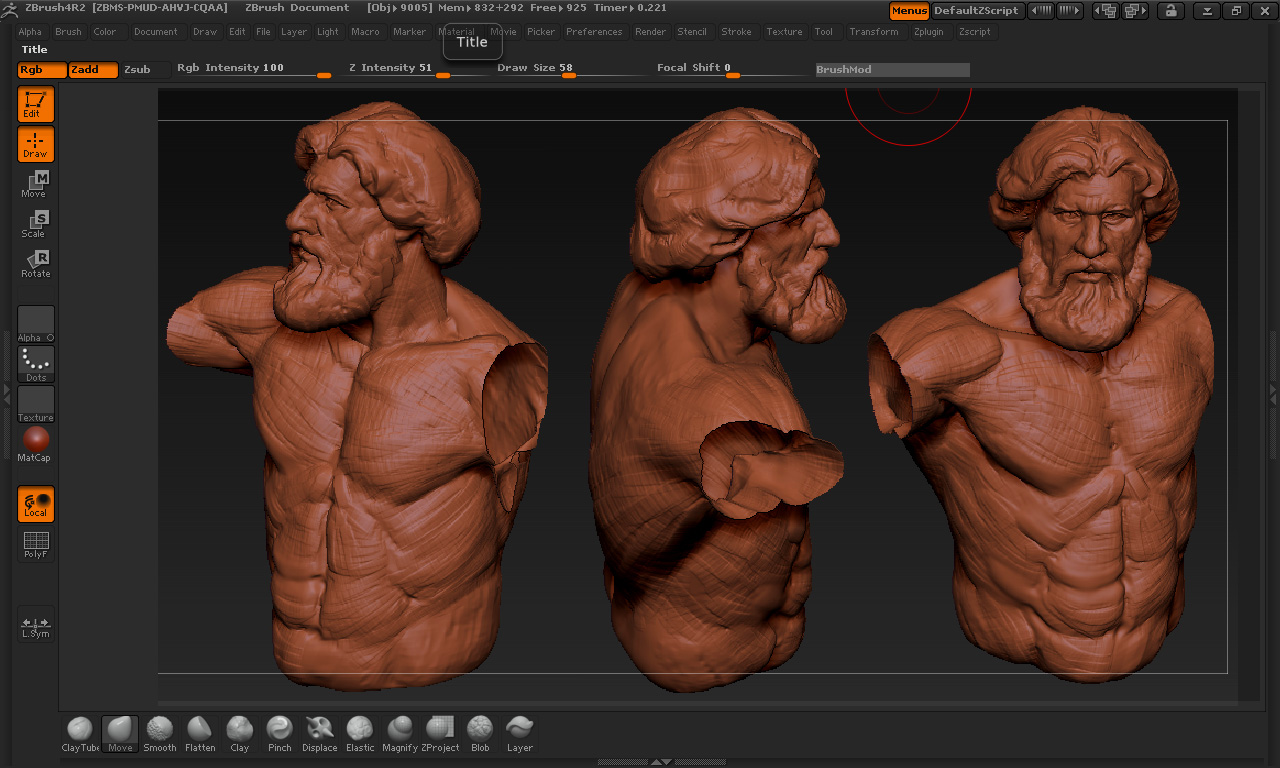This screenshot has height=768, width=1280.
Task: Open the Dots stroke type popup
Action: pos(36,364)
